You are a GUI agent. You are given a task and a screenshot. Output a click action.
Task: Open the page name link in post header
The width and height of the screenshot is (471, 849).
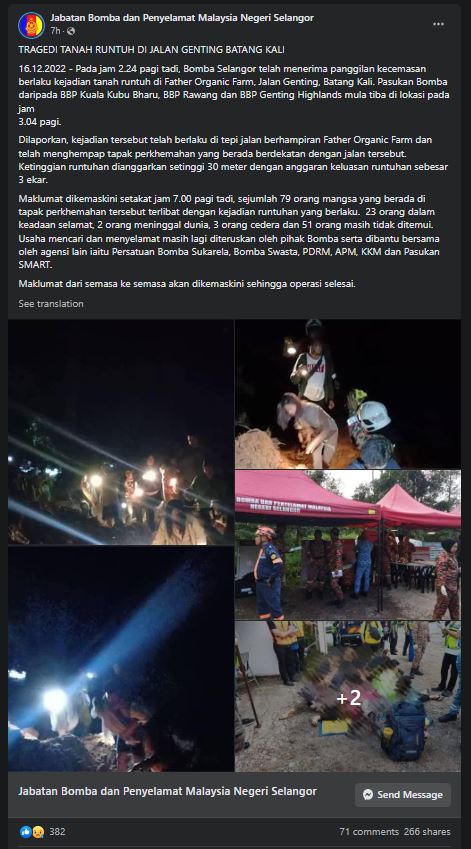[x=182, y=18]
